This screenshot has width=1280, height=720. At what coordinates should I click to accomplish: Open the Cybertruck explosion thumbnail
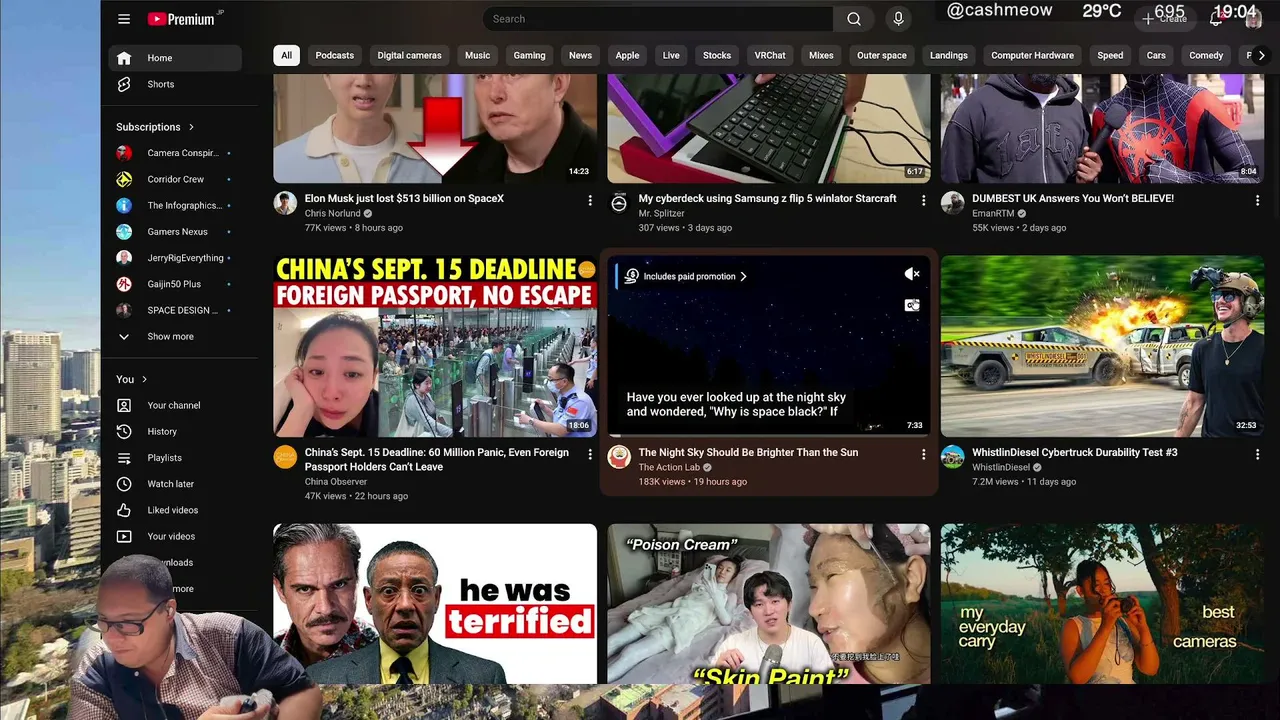tap(1102, 346)
